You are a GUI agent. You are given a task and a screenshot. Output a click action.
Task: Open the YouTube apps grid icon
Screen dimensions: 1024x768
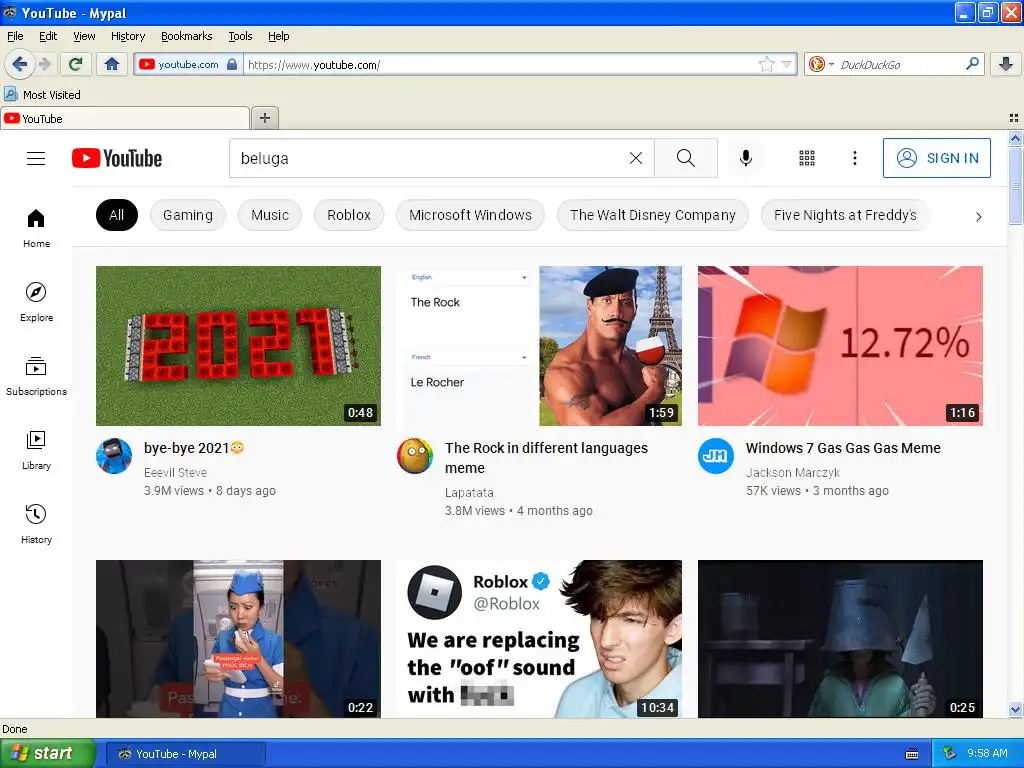[x=807, y=158]
